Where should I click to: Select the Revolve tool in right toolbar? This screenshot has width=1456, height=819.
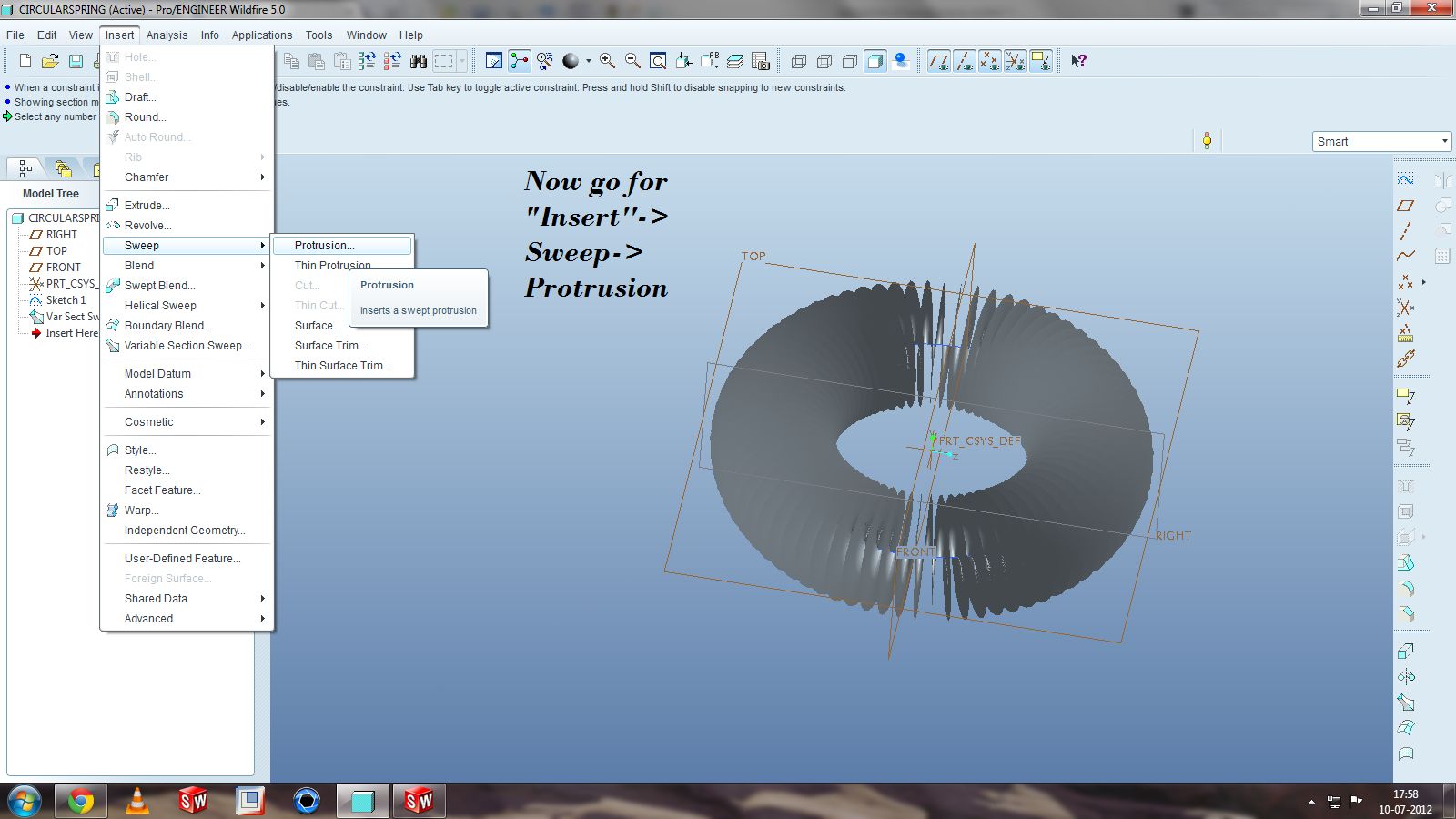1406,676
